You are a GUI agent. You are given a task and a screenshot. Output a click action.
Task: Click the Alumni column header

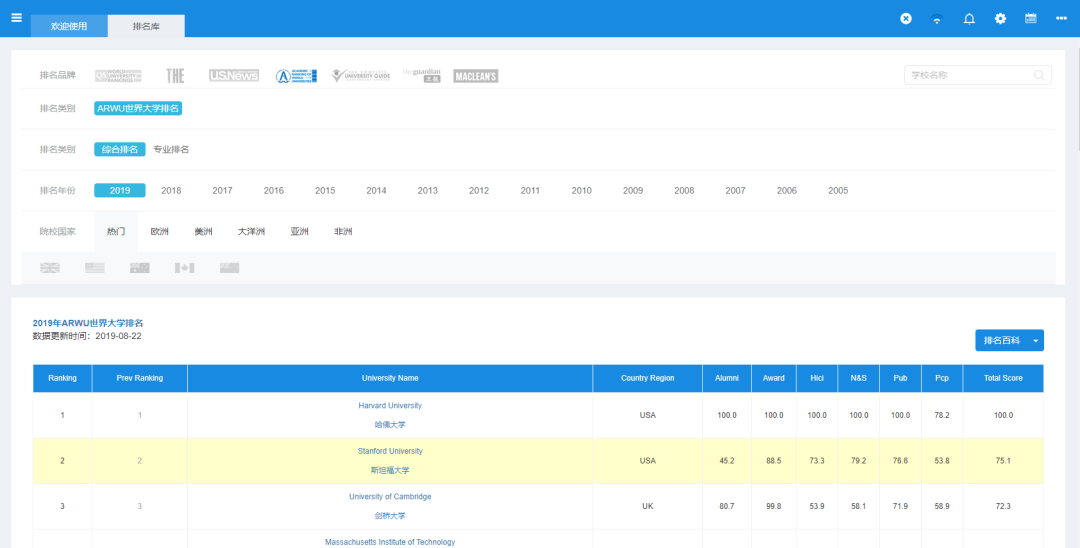click(727, 379)
